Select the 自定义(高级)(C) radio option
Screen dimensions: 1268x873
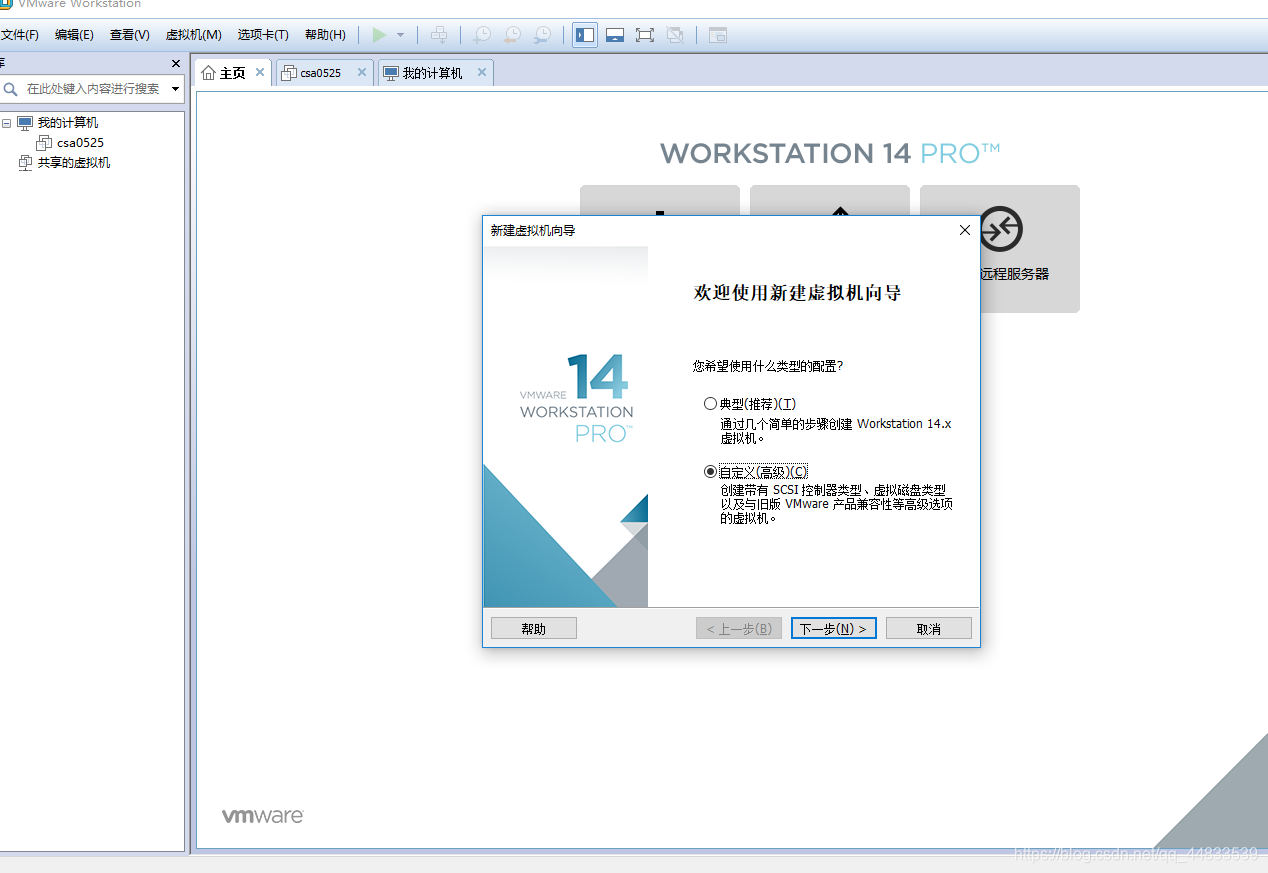710,471
